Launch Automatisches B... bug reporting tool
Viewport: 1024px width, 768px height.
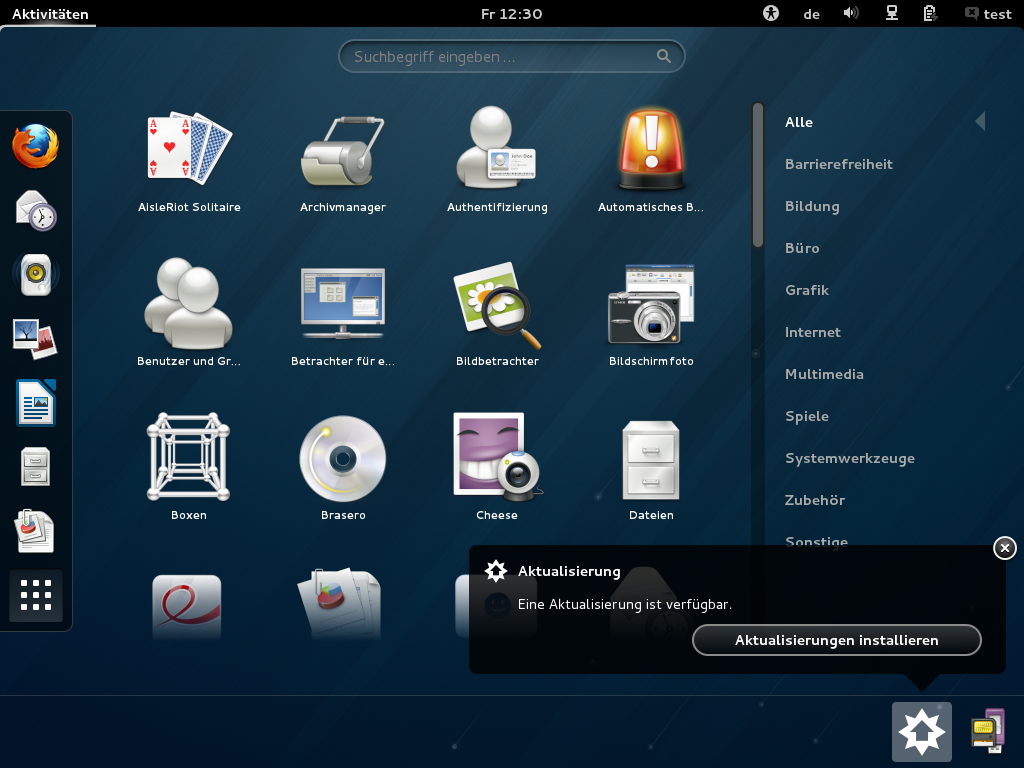tap(650, 161)
